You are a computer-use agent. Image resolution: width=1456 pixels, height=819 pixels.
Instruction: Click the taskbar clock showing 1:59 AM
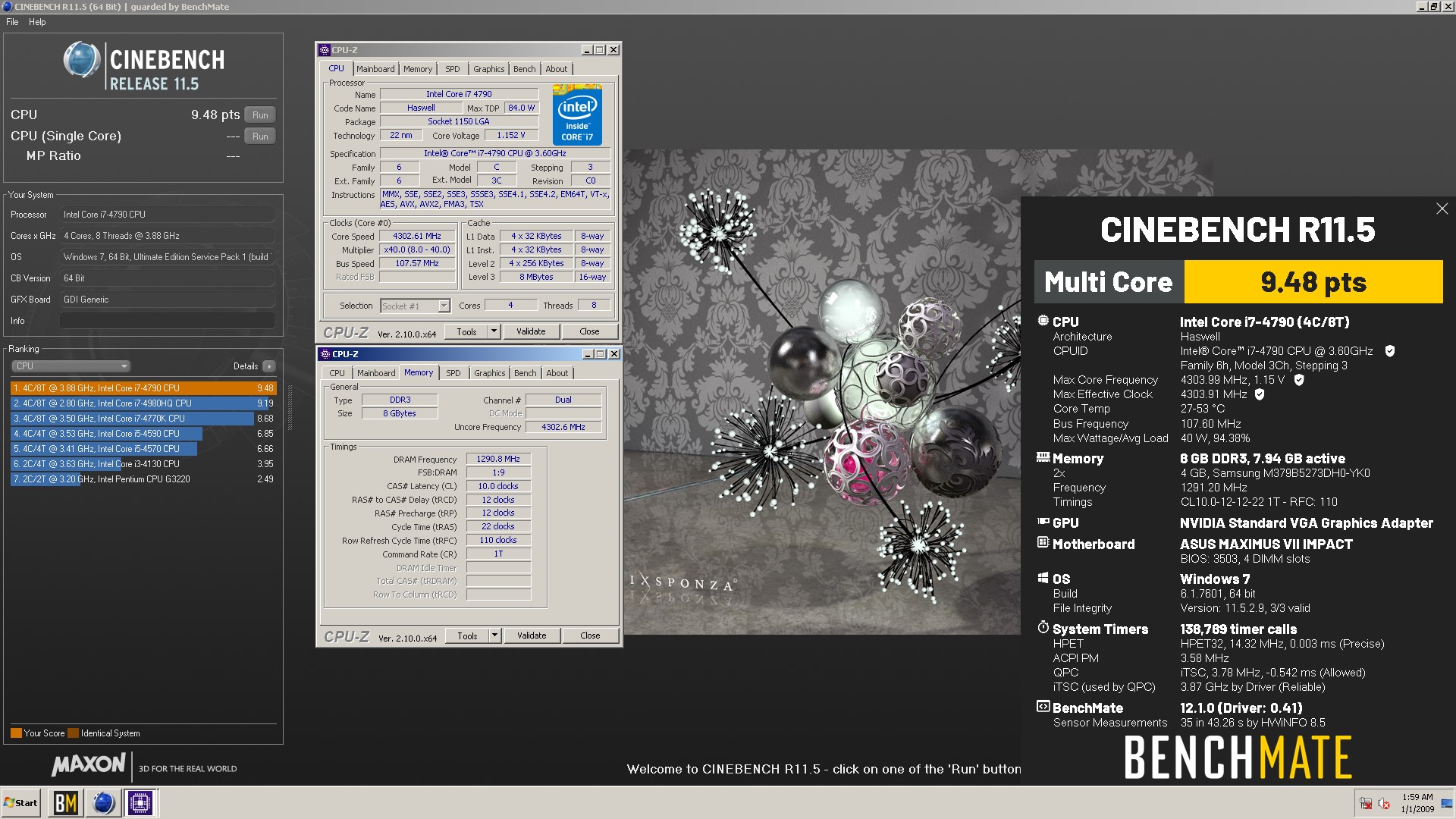point(1417,803)
